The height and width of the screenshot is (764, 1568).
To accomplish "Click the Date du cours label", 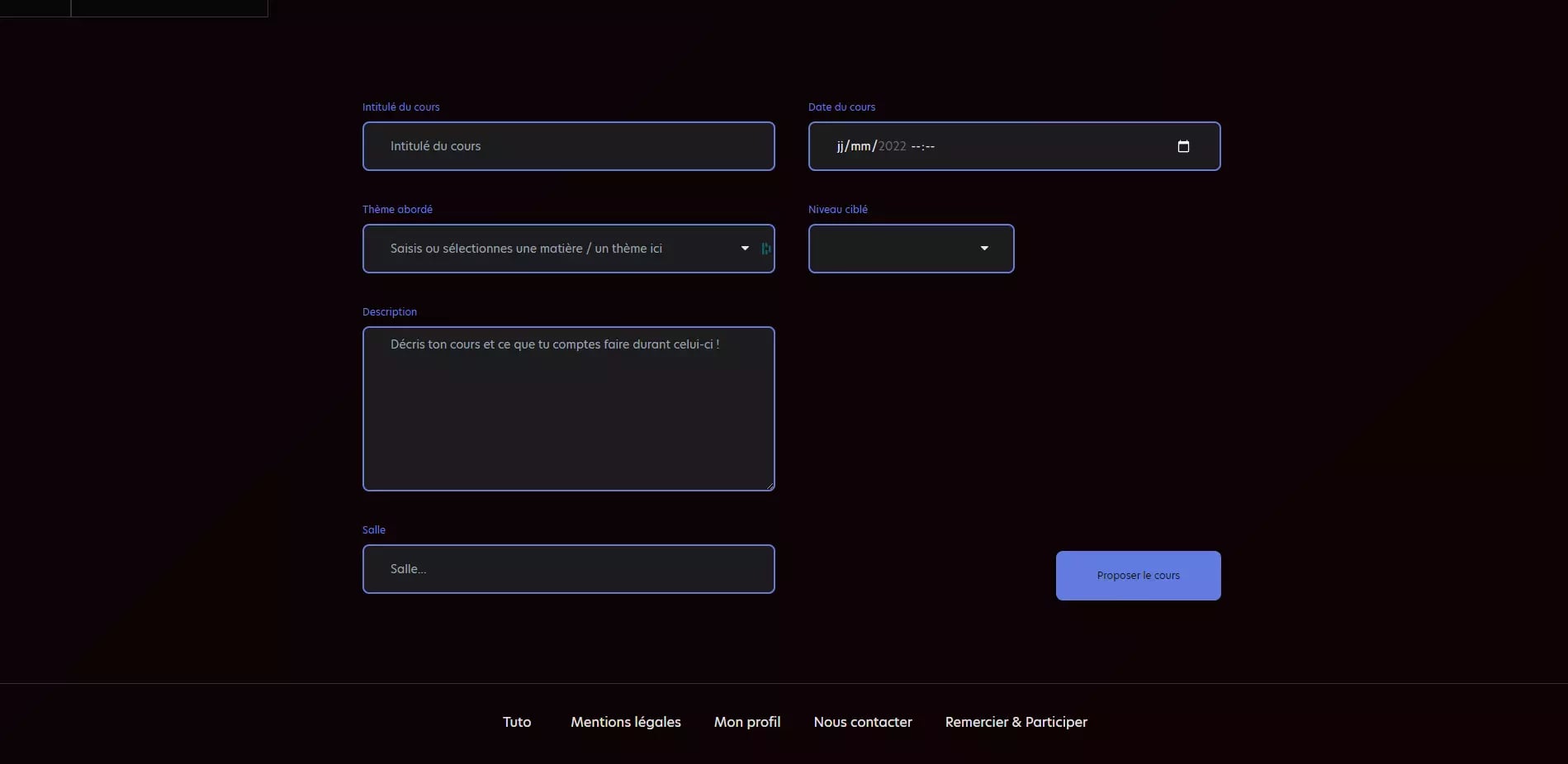I will tap(841, 107).
